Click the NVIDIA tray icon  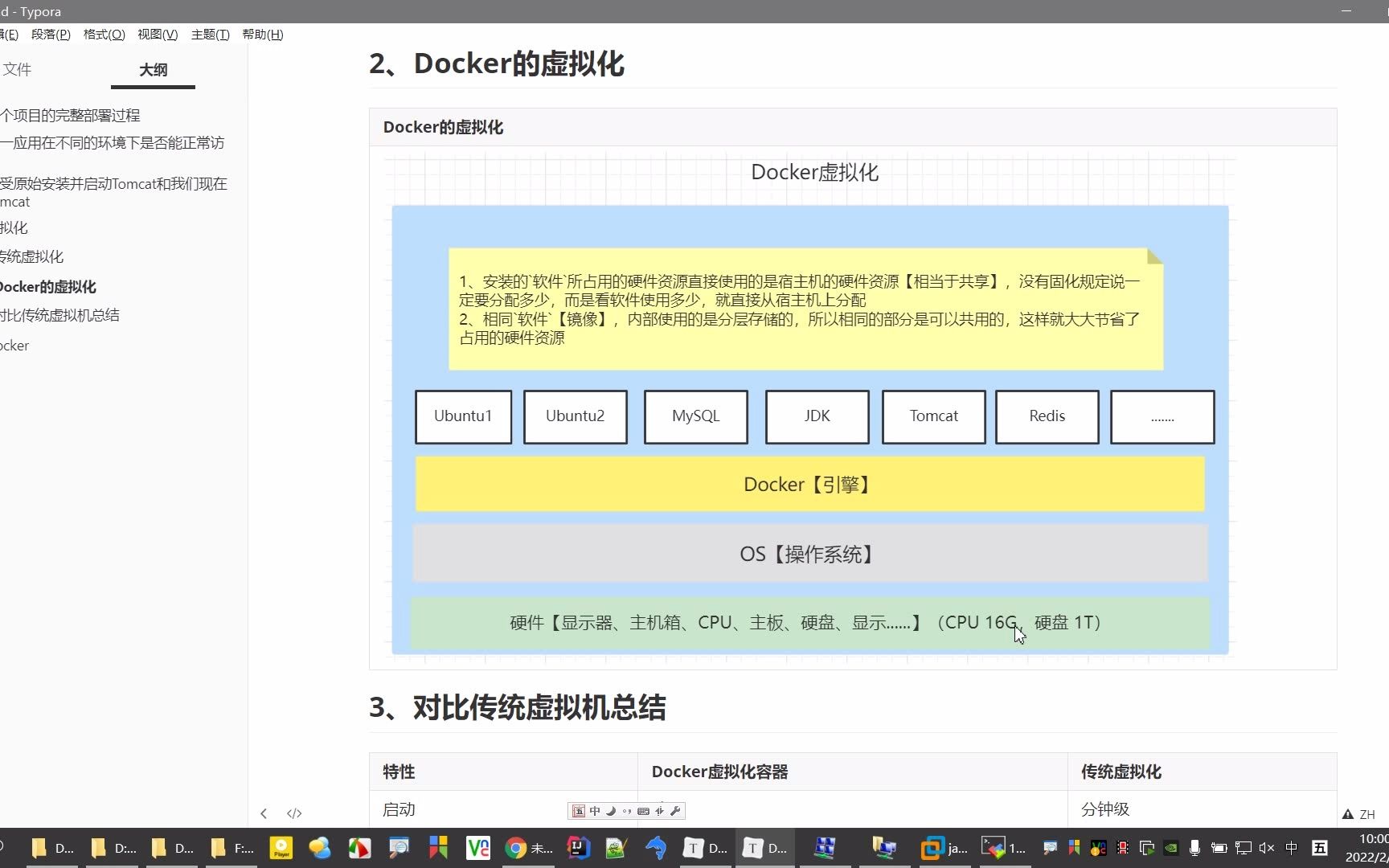pos(1171,848)
